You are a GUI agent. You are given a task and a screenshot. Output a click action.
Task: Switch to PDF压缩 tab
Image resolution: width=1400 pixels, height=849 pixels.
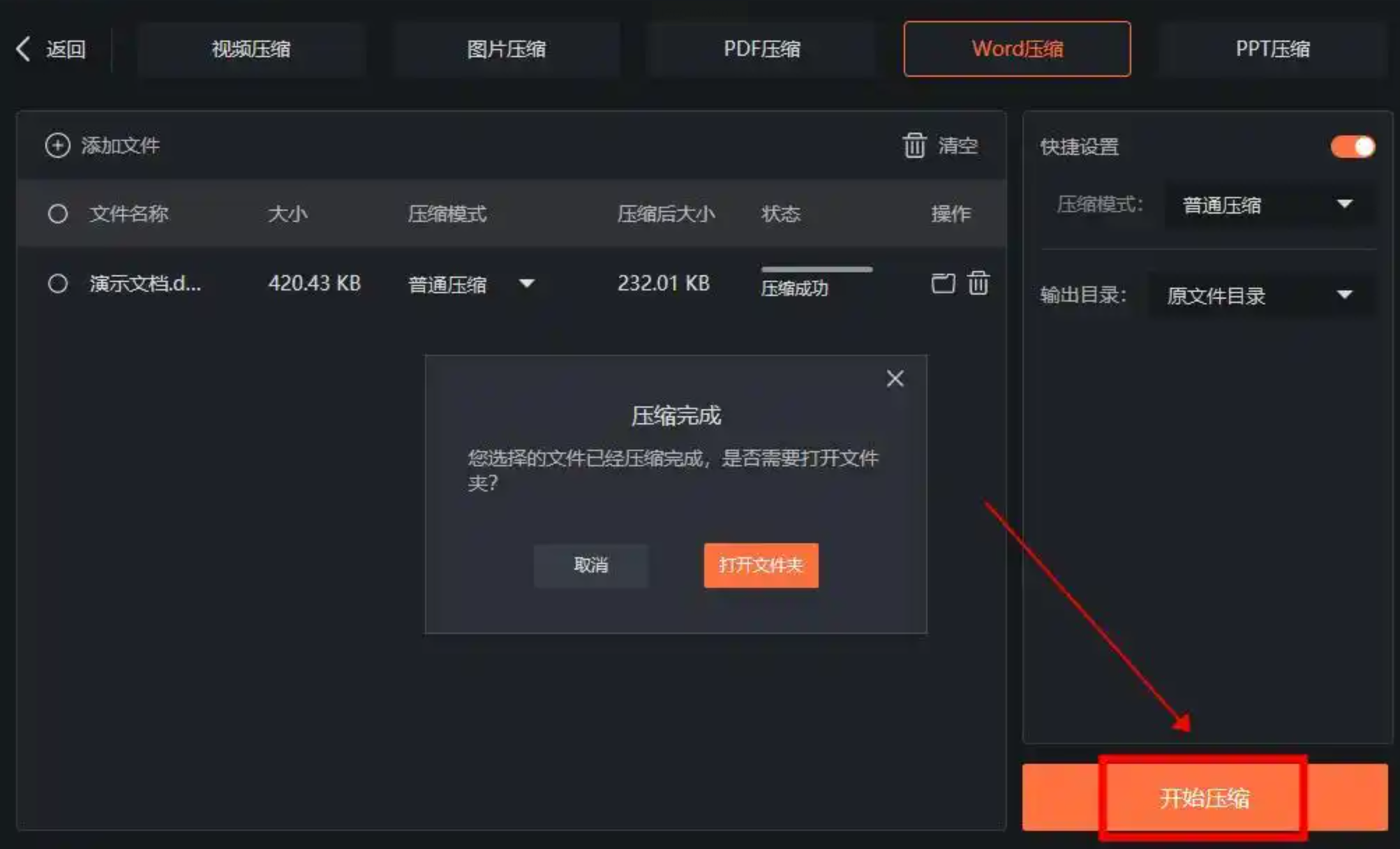[761, 49]
